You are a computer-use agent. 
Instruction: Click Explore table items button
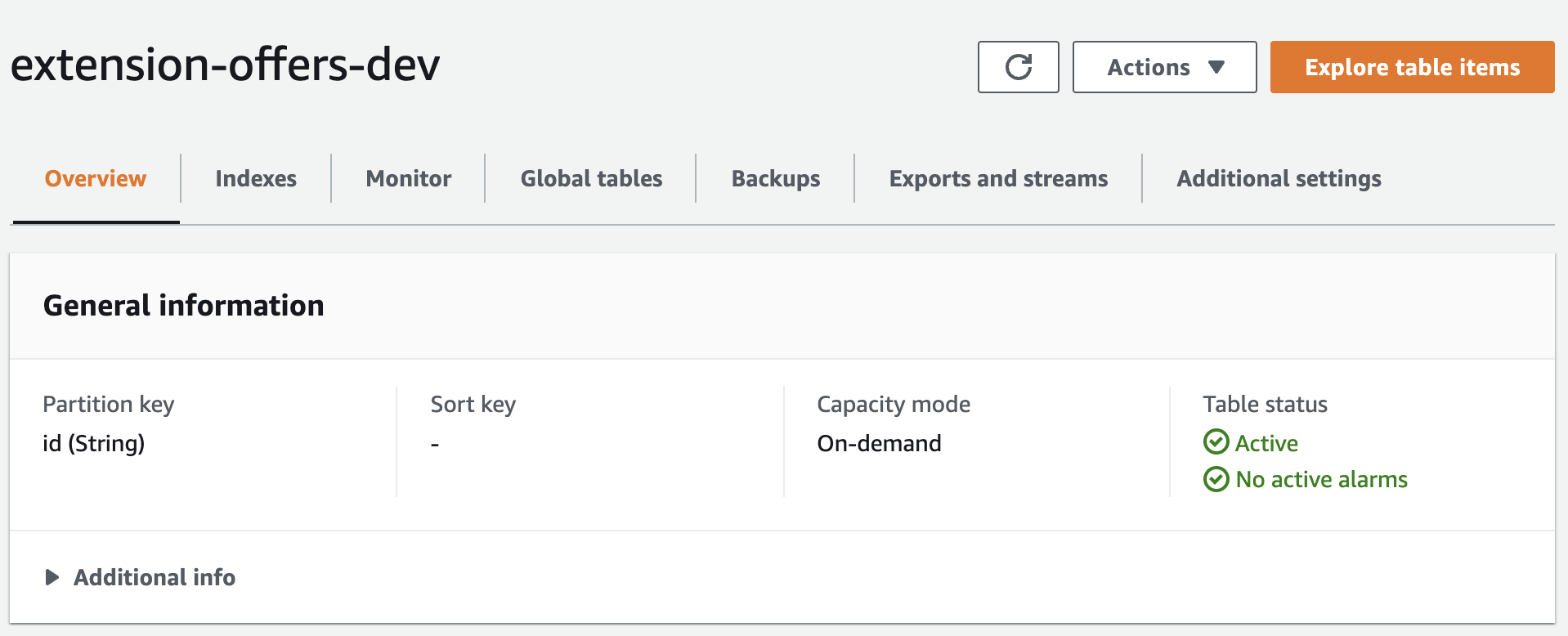[1412, 67]
